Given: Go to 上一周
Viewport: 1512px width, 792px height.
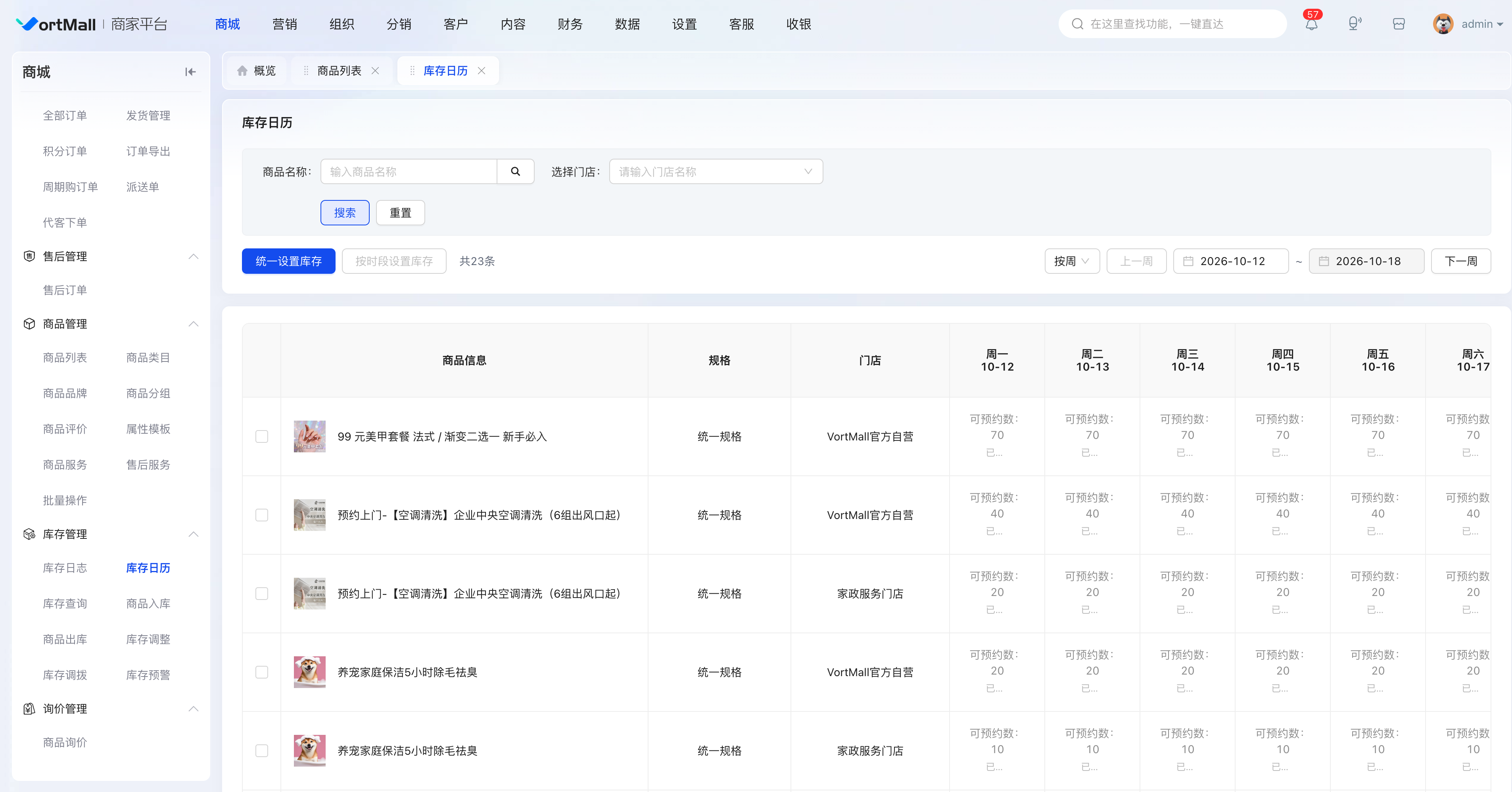Looking at the screenshot, I should coord(1136,261).
